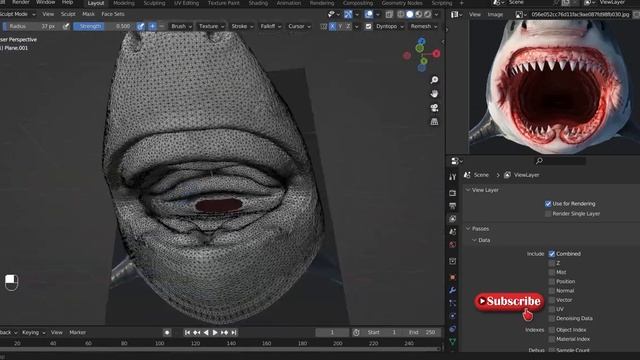
Task: Enable the Normal pass checkbox
Action: [x=552, y=291]
